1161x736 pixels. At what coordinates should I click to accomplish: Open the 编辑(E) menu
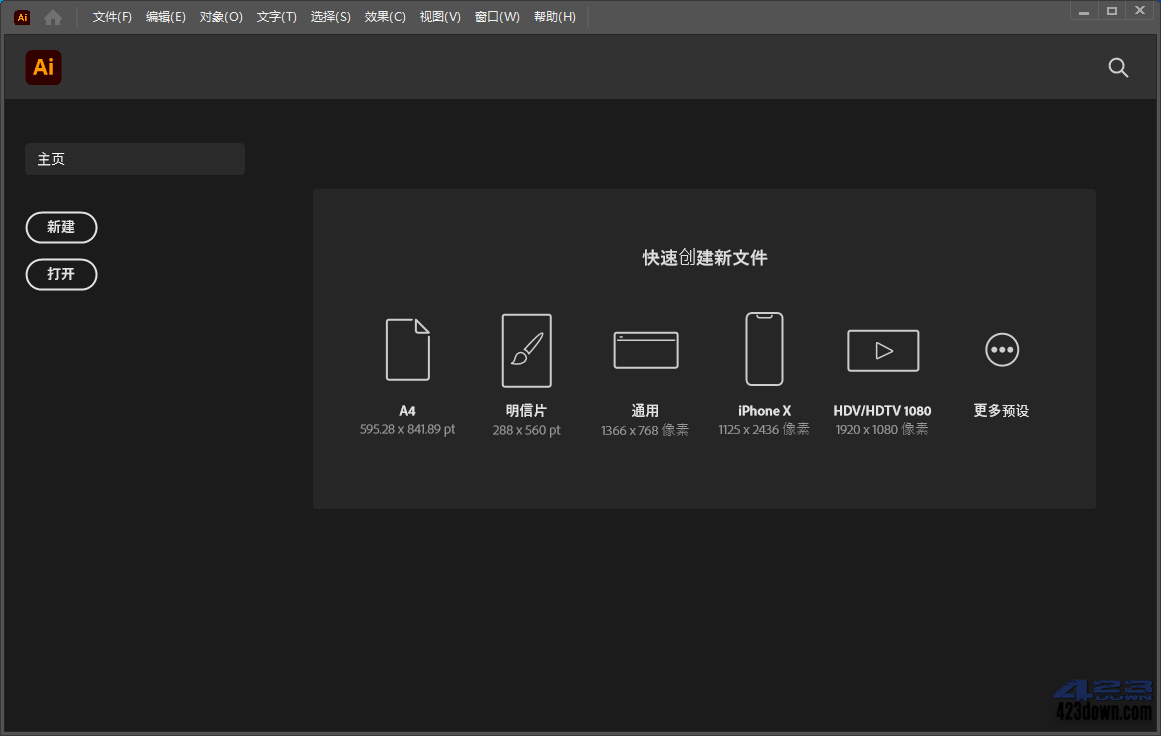click(x=165, y=16)
